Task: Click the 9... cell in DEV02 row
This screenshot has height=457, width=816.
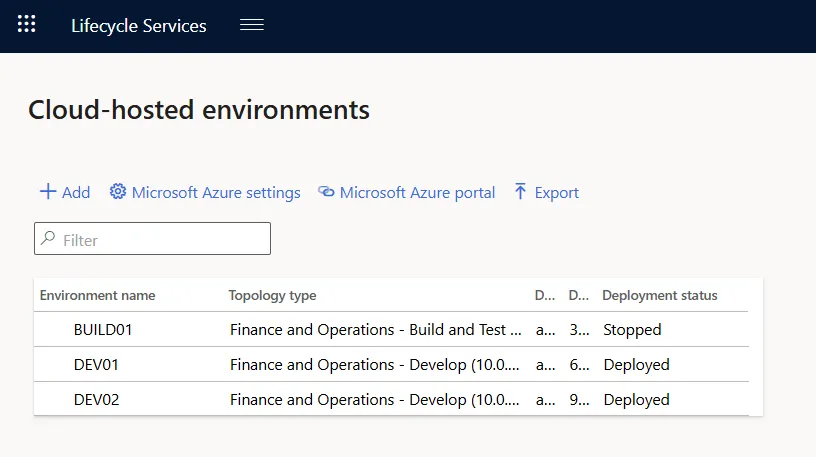Action: [579, 399]
